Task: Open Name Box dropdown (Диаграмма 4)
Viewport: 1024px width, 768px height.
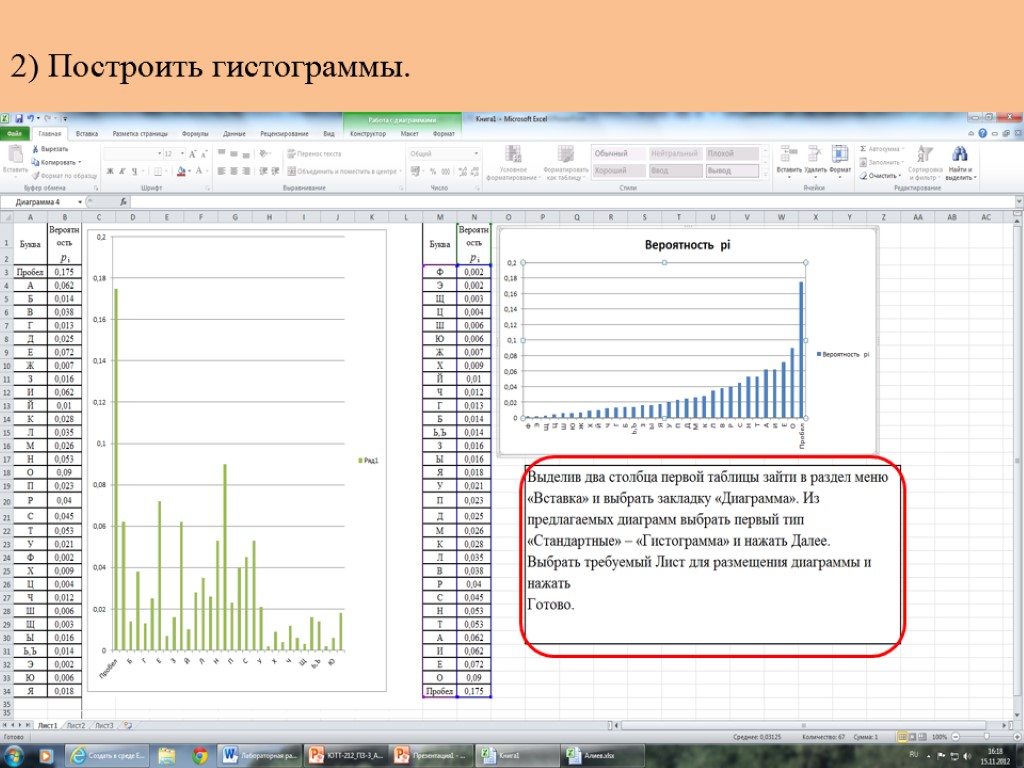Action: (80, 202)
